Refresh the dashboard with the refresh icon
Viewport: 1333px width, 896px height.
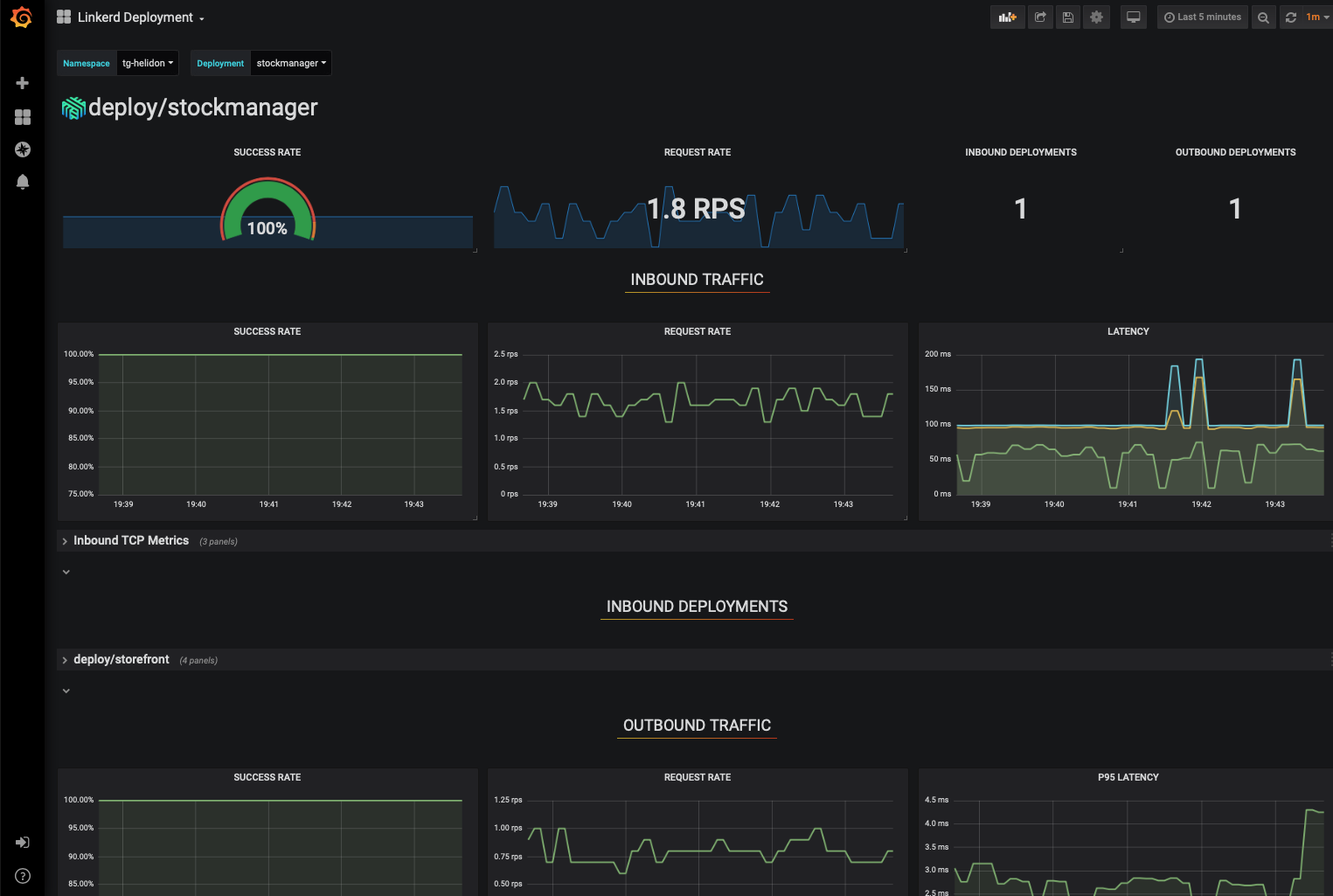click(x=1291, y=17)
